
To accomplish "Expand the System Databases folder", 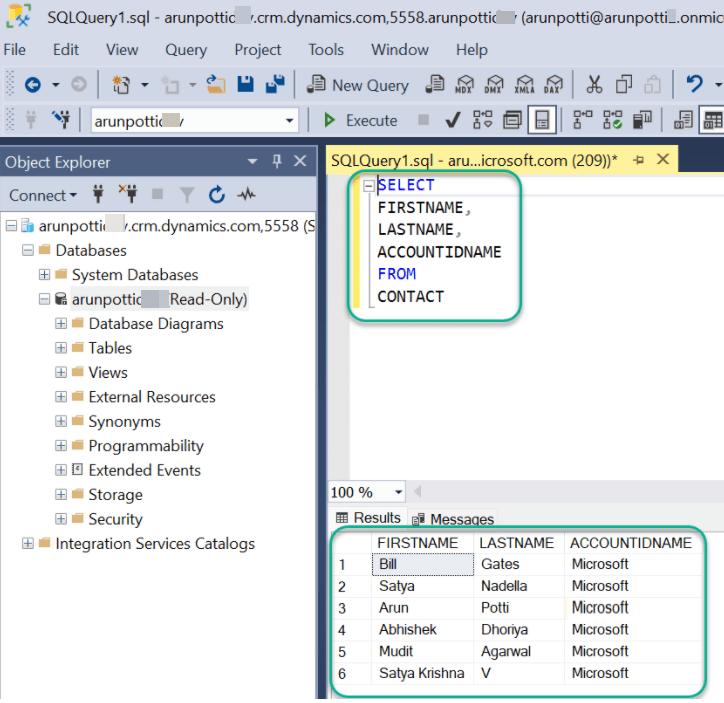I will (44, 275).
